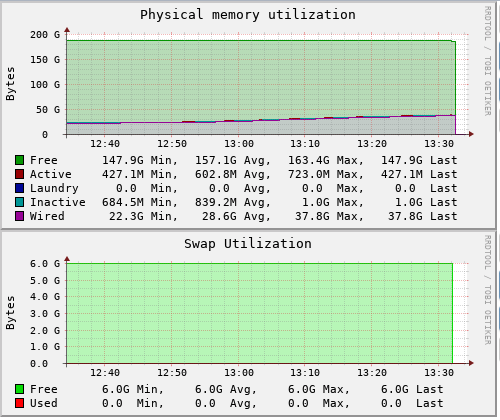Click the '12:40' time label under memory graph
The image size is (500, 420).
105,144
